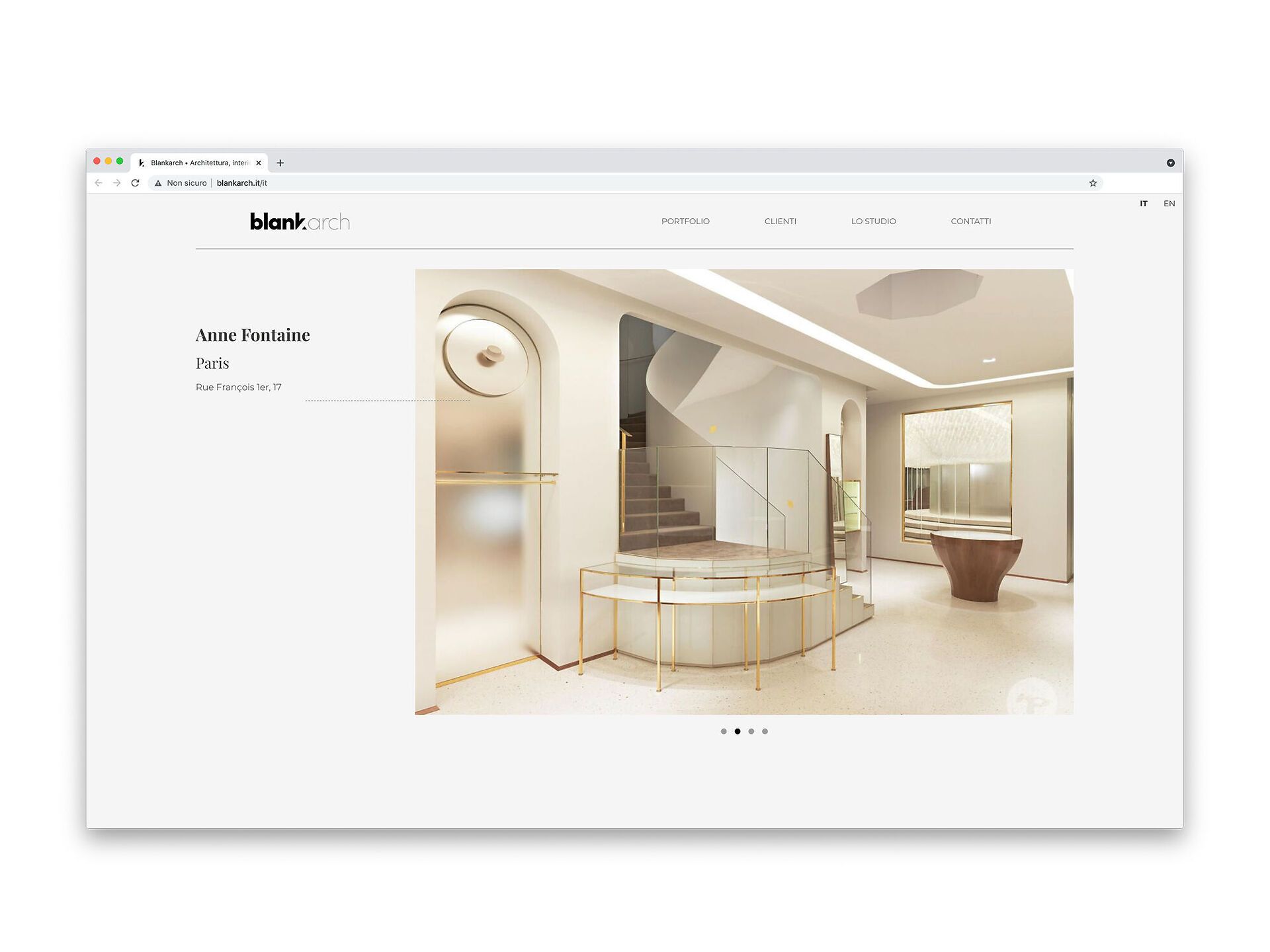Click the yellow minimize window button

[108, 161]
